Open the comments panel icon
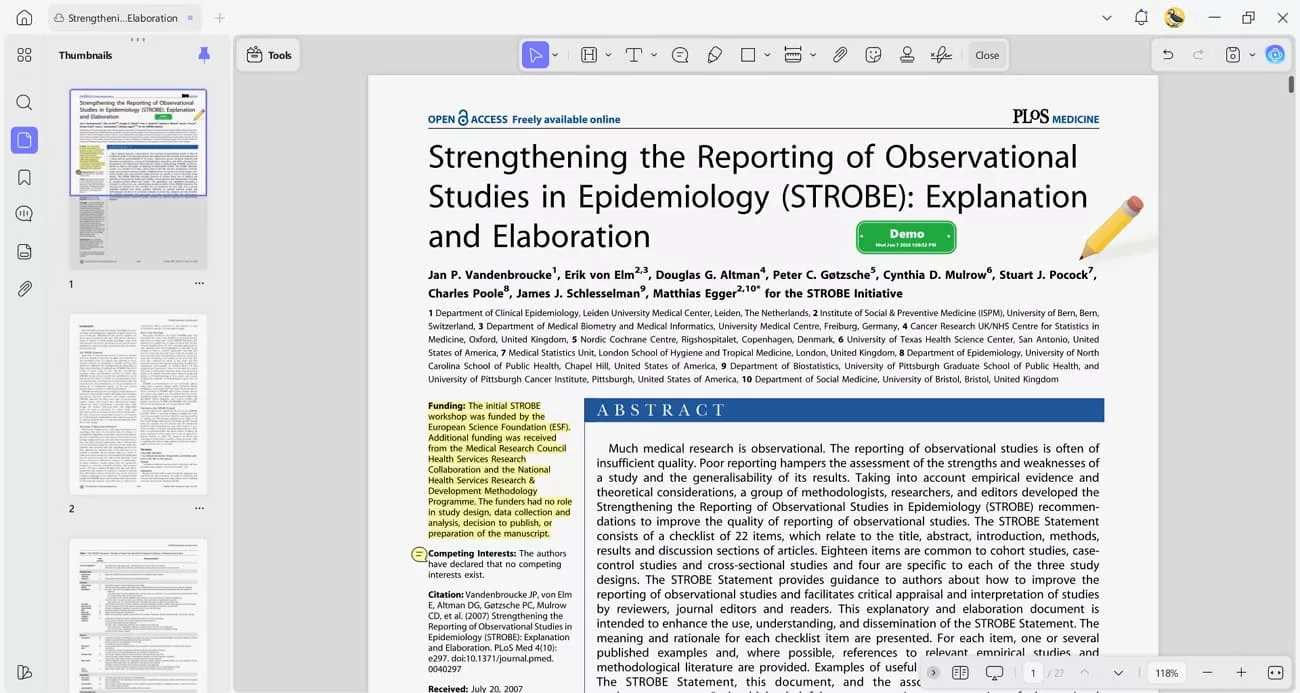1300x693 pixels. click(x=24, y=214)
